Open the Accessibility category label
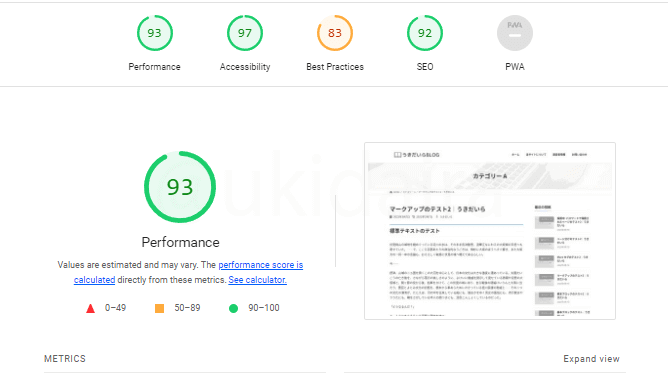 (245, 67)
